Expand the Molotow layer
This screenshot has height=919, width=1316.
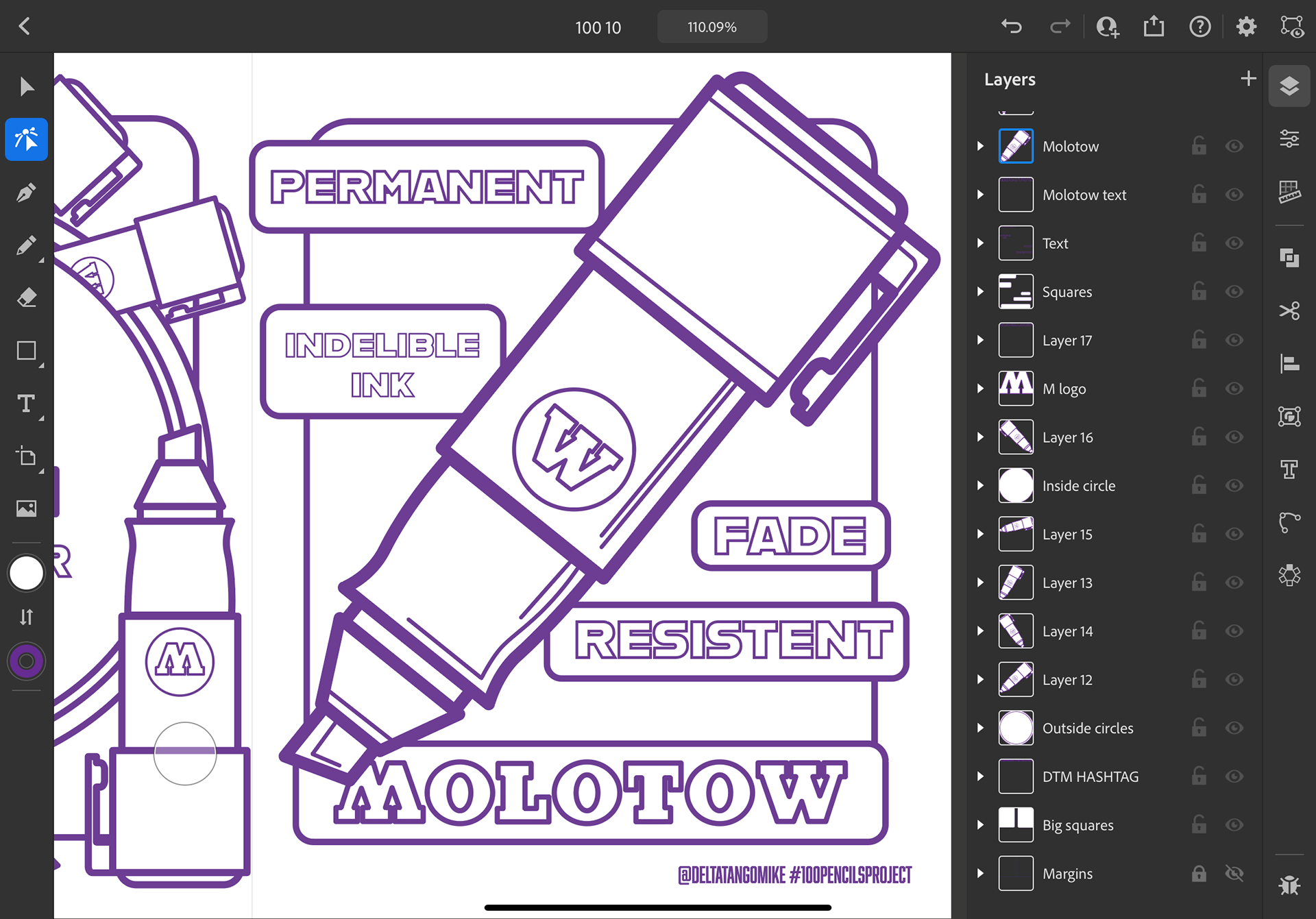981,146
